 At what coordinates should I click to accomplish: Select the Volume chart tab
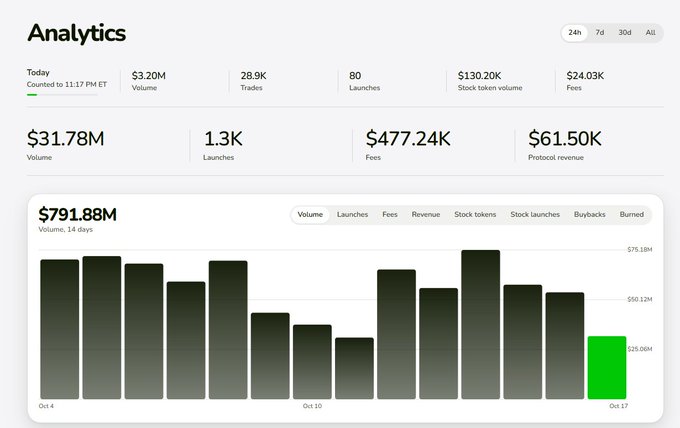[310, 215]
